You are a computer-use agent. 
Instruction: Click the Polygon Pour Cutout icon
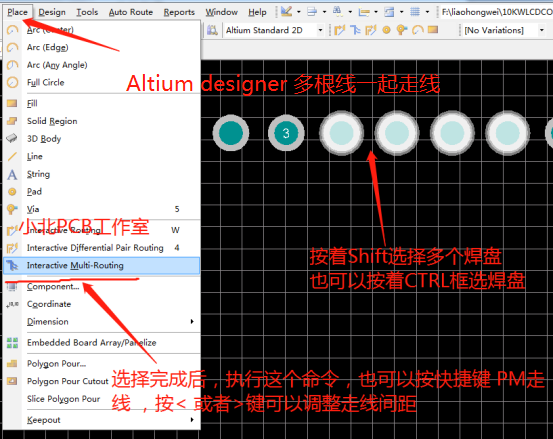coord(12,381)
